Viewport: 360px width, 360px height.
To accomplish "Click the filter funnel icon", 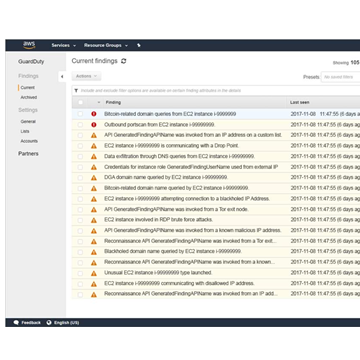I will coord(76,91).
